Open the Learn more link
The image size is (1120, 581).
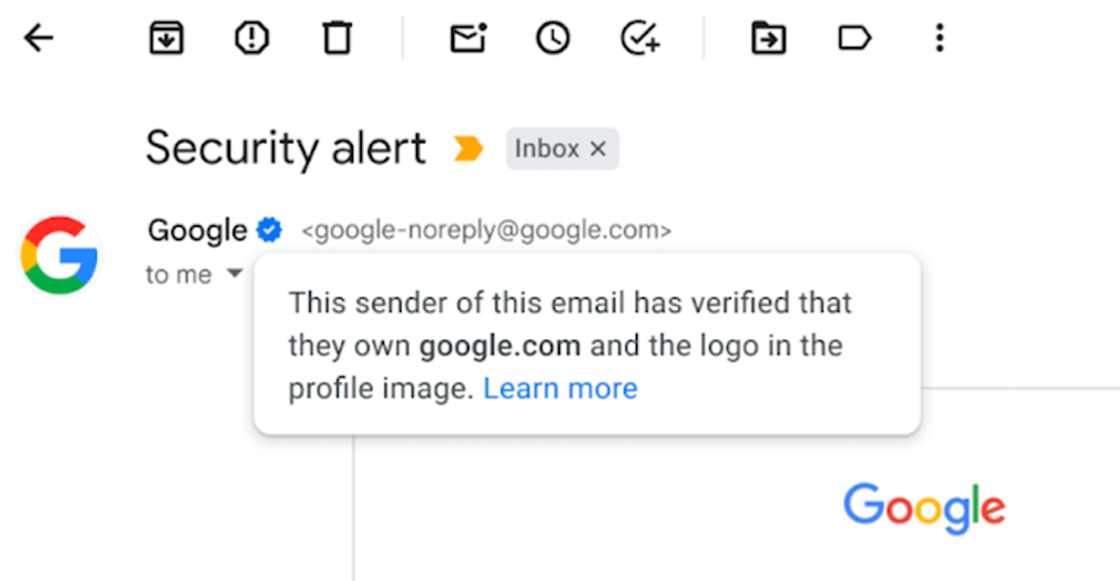click(560, 388)
